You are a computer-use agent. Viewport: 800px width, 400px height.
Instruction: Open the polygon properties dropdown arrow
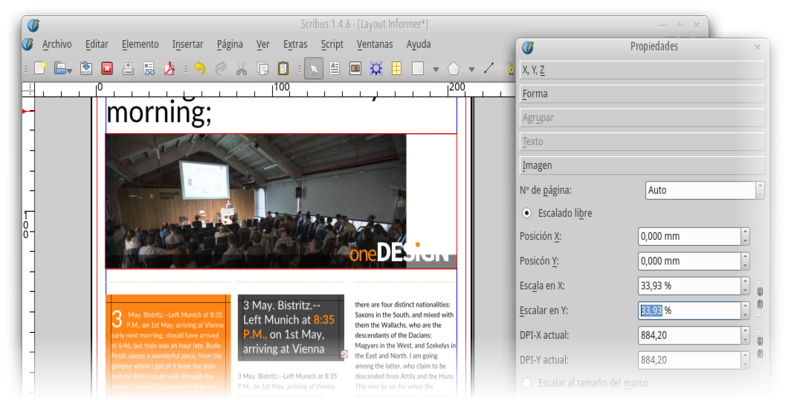(x=471, y=69)
